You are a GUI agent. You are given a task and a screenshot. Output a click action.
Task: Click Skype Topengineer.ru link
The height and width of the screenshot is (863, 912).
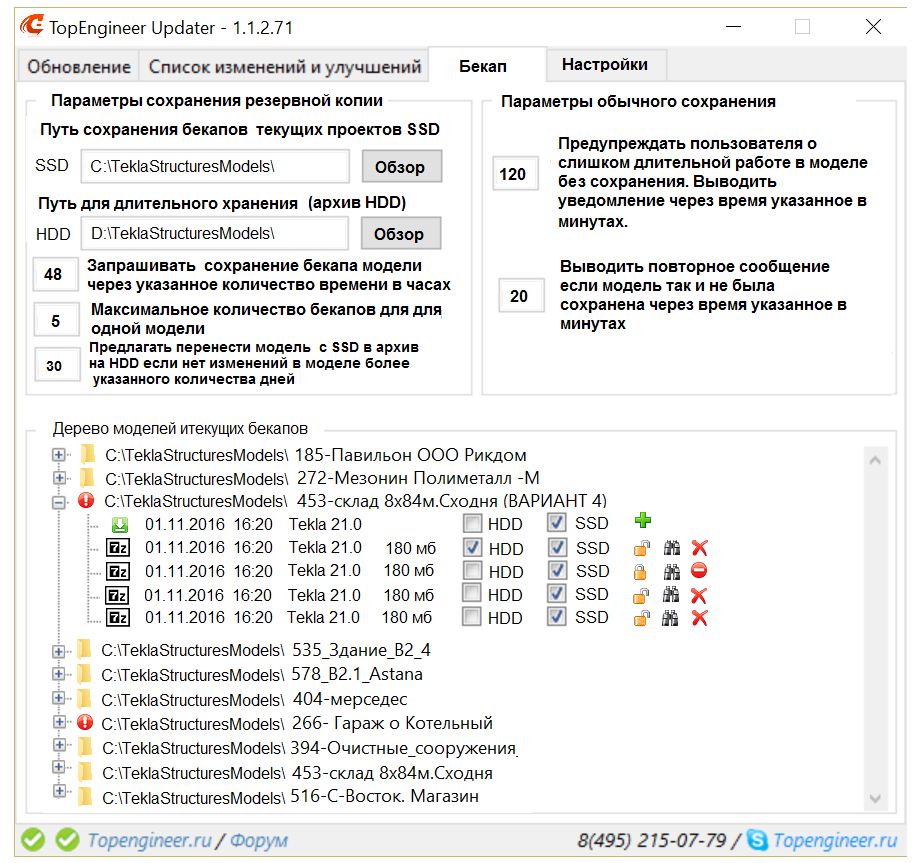(835, 840)
